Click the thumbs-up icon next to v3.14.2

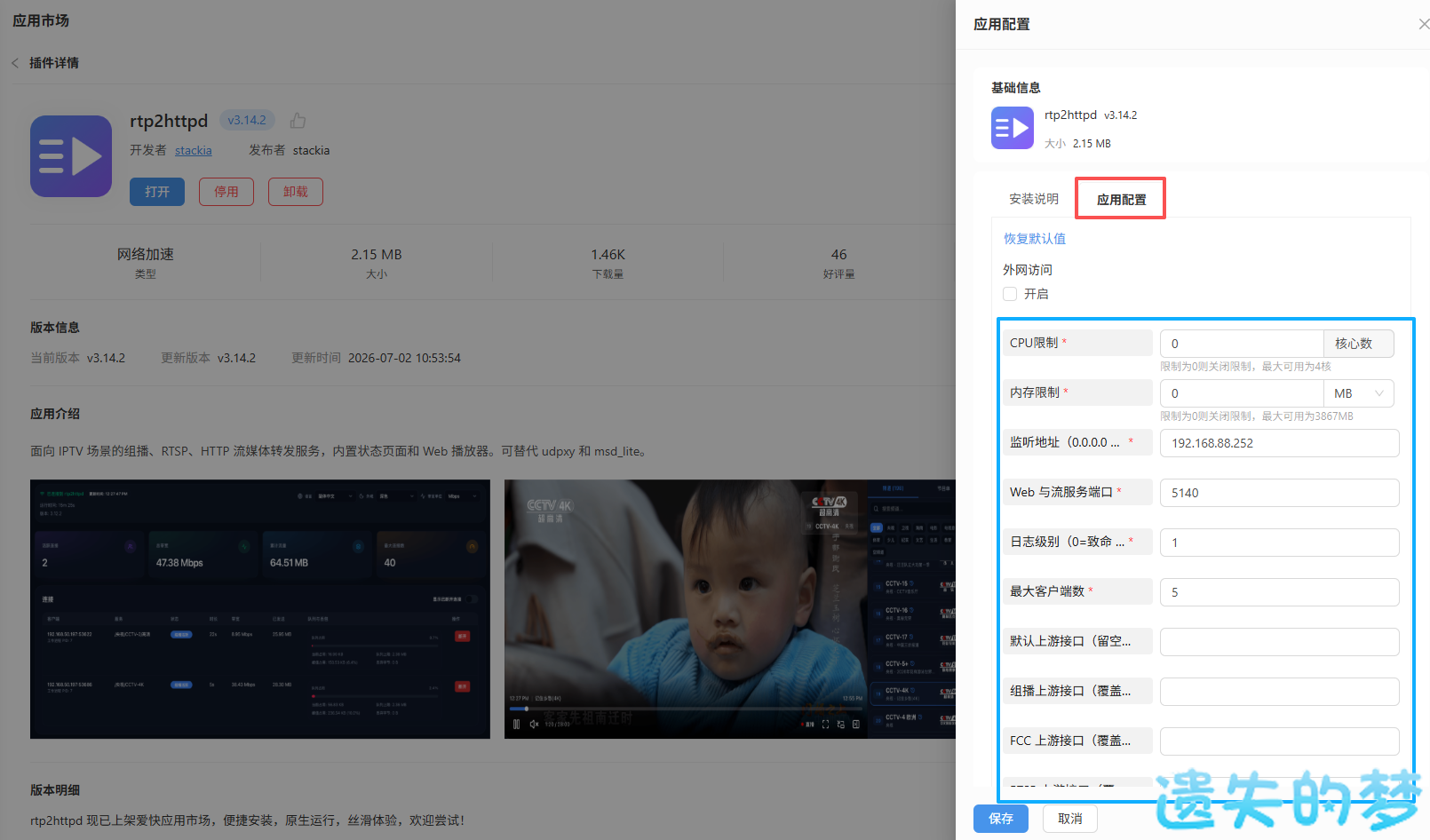click(298, 120)
